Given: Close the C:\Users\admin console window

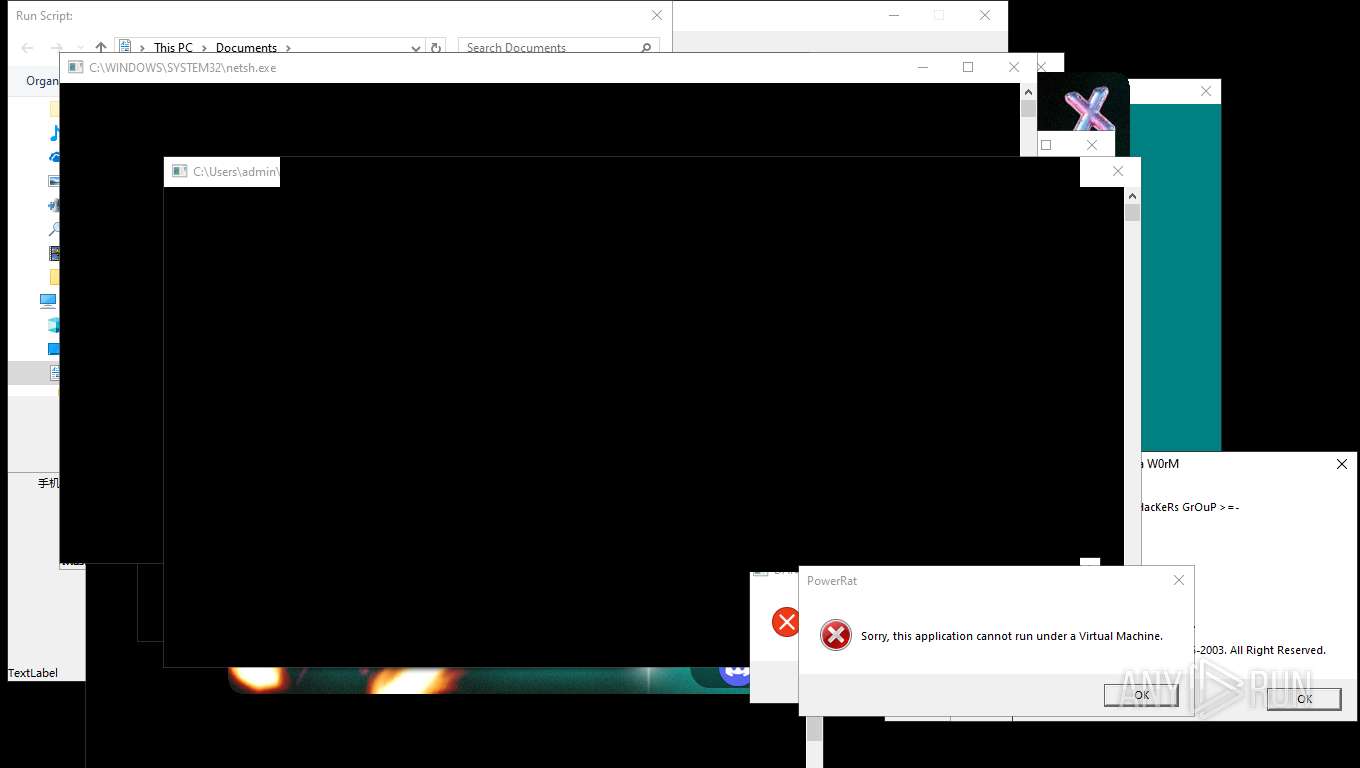Looking at the screenshot, I should click(x=1118, y=171).
